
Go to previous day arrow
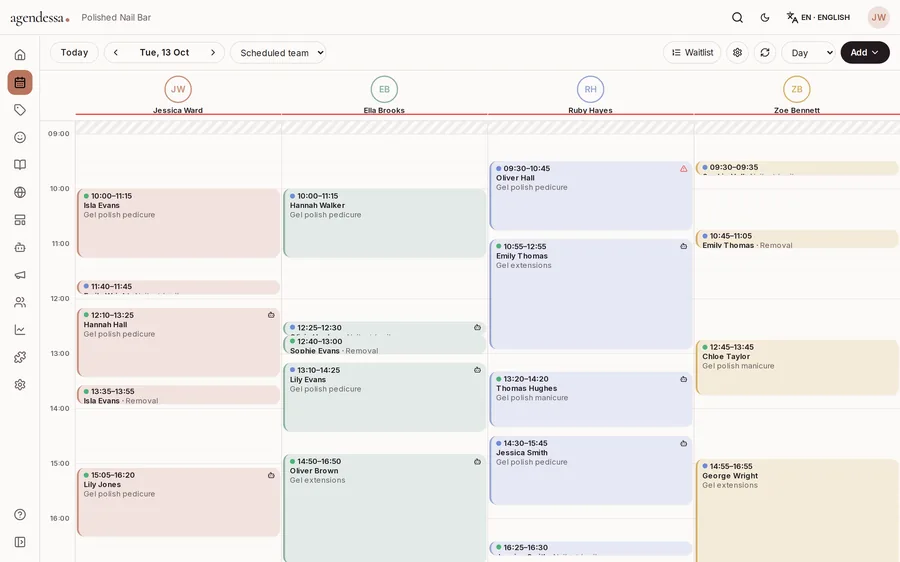tap(115, 52)
